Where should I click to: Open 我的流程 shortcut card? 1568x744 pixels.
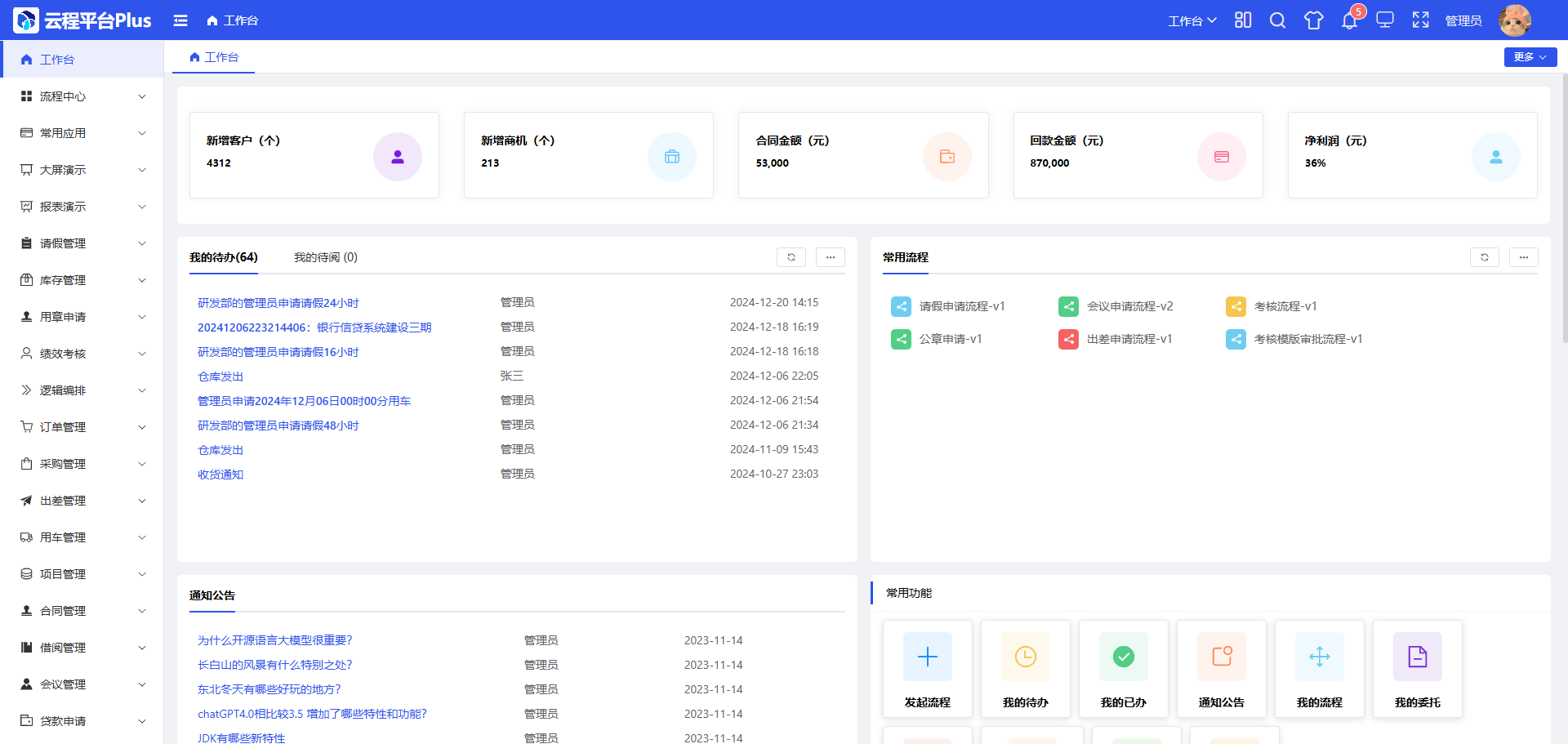1320,669
